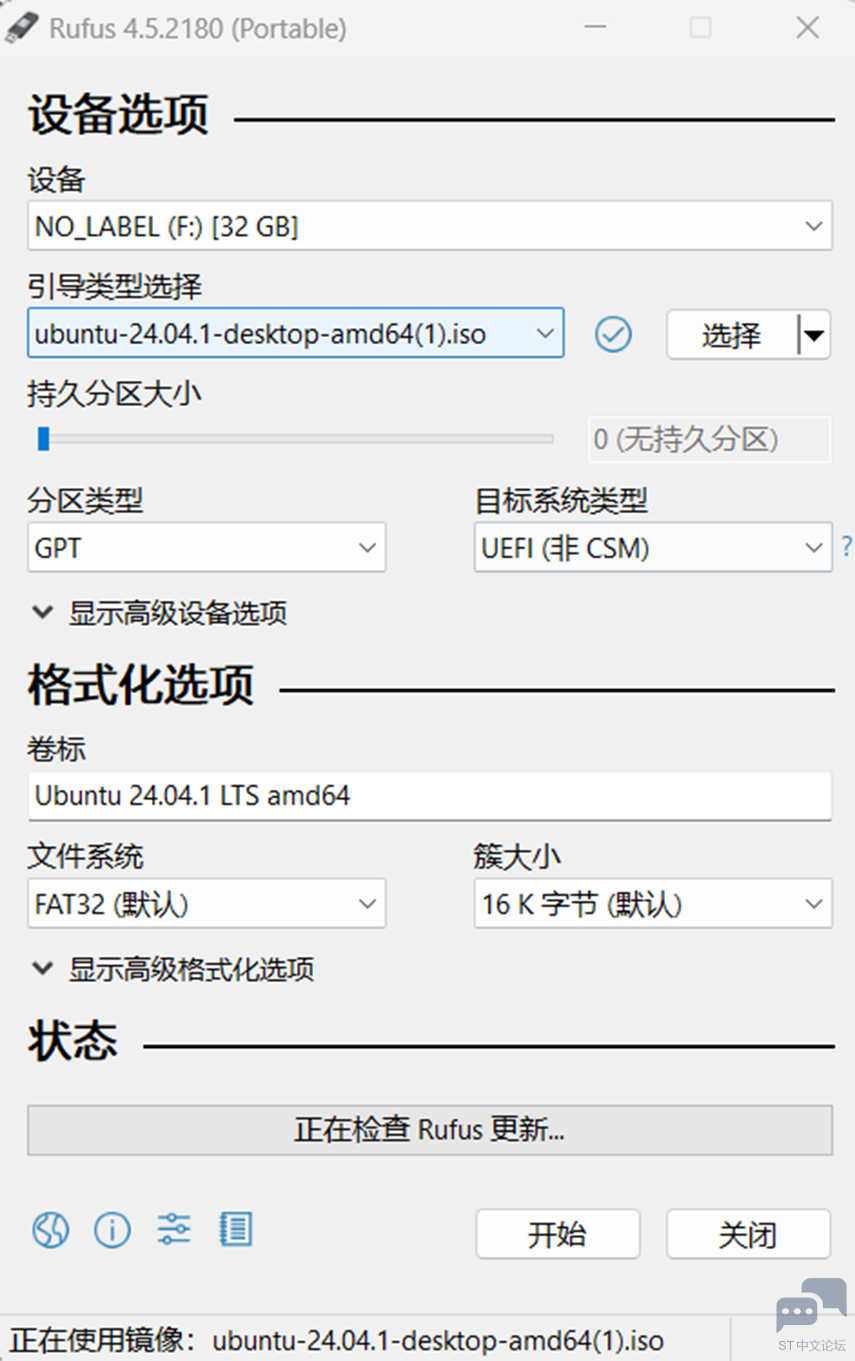Open the 文件系统 FAT32 dropdown

(x=206, y=904)
